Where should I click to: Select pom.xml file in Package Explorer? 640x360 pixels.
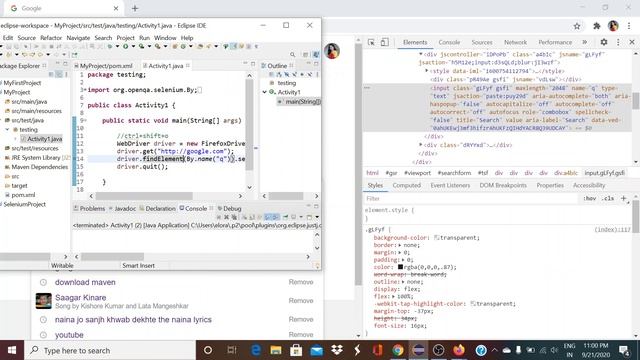20,195
